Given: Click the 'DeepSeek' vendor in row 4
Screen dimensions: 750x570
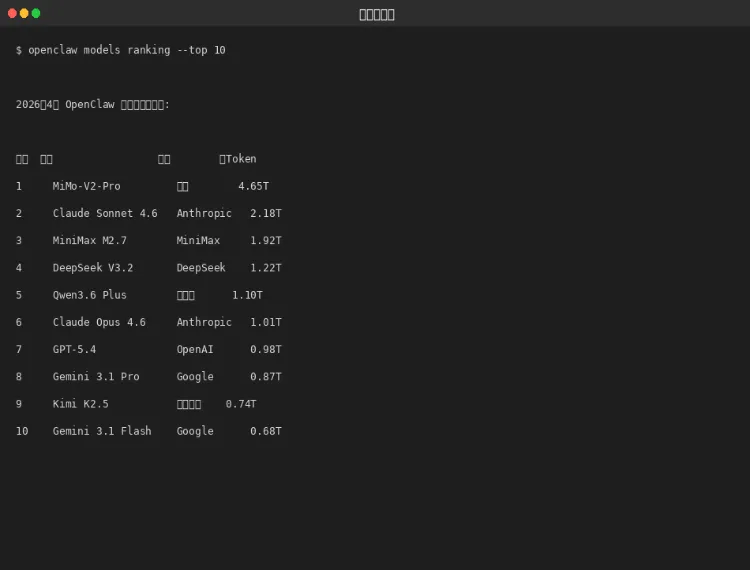Looking at the screenshot, I should click(x=201, y=268).
